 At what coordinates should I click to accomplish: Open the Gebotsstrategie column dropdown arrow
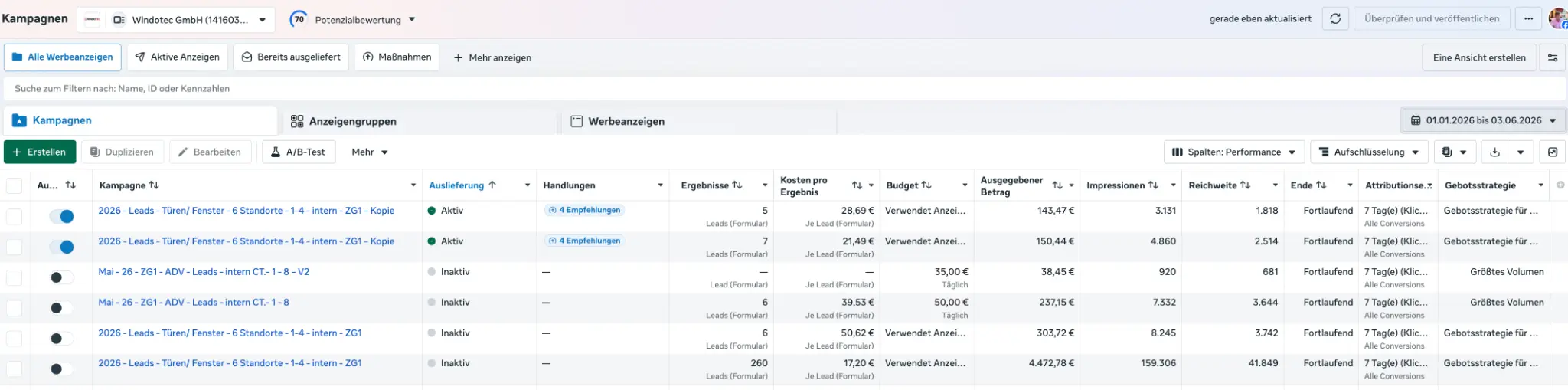pyautogui.click(x=1540, y=185)
